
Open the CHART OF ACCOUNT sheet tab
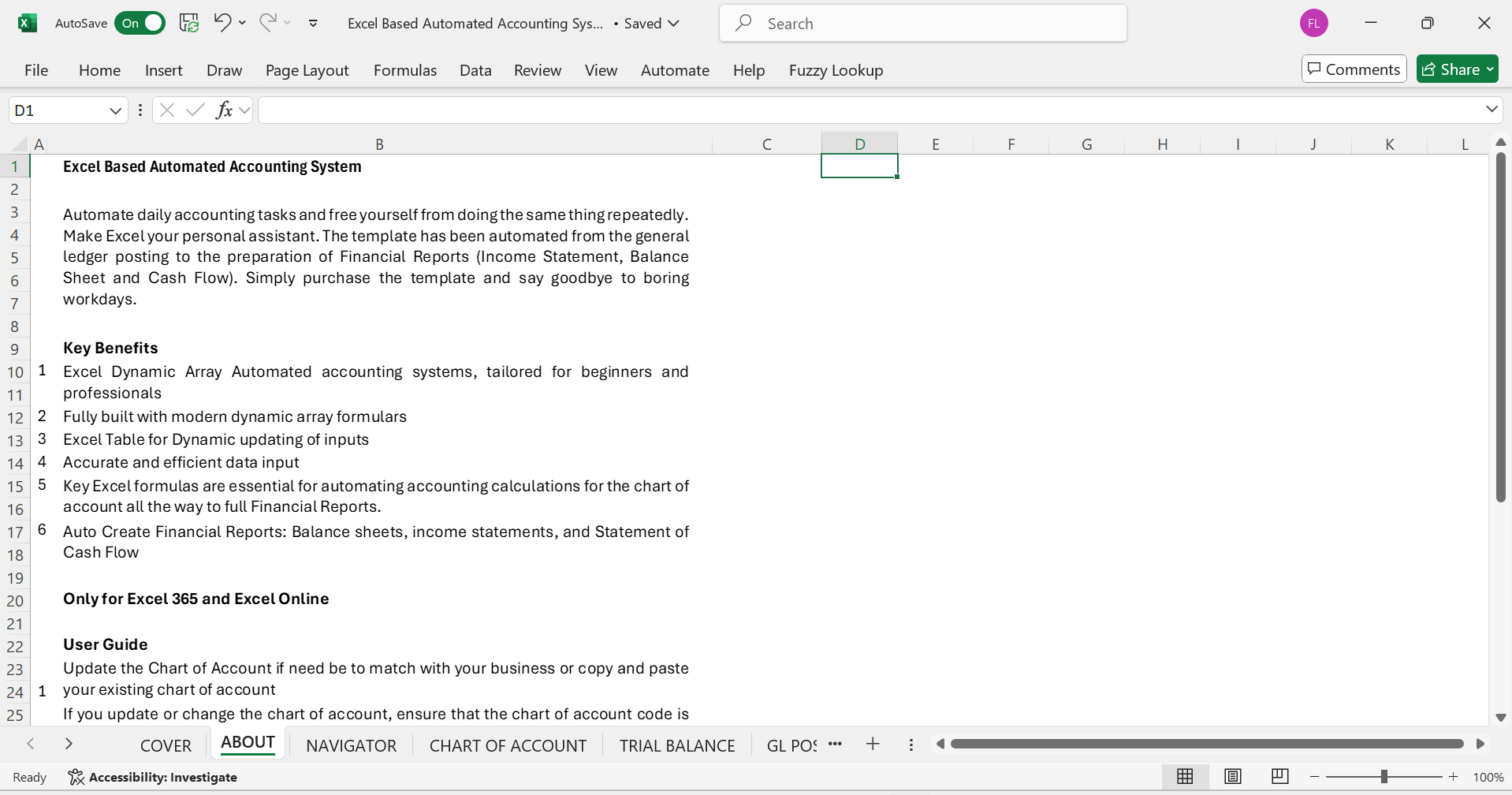point(508,745)
